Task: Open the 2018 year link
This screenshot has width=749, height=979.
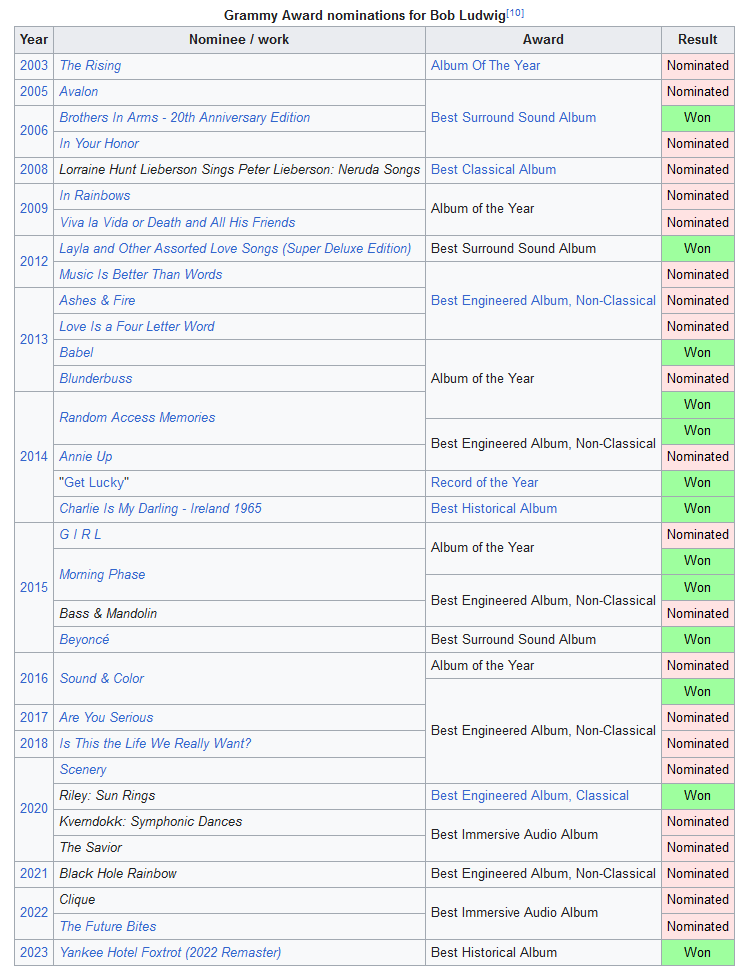Action: [34, 744]
